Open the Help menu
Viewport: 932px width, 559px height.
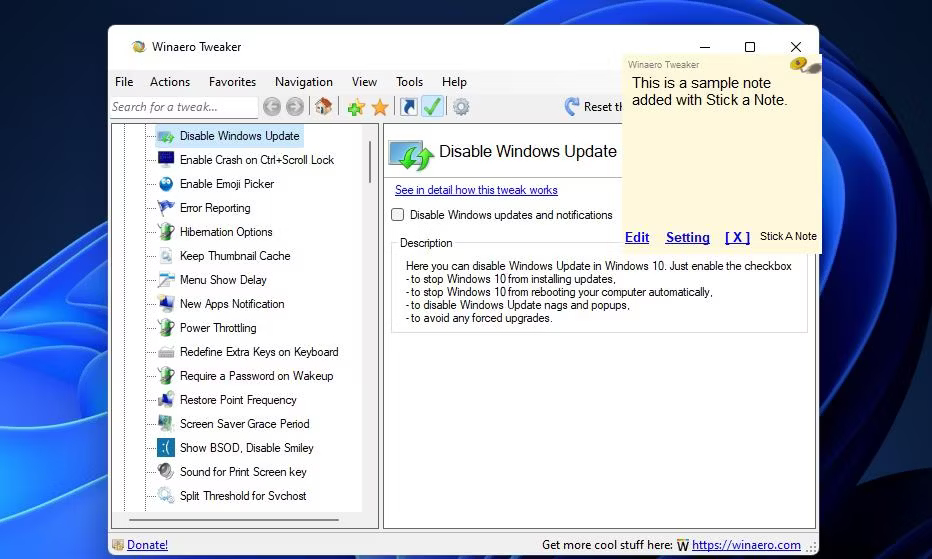click(x=454, y=82)
